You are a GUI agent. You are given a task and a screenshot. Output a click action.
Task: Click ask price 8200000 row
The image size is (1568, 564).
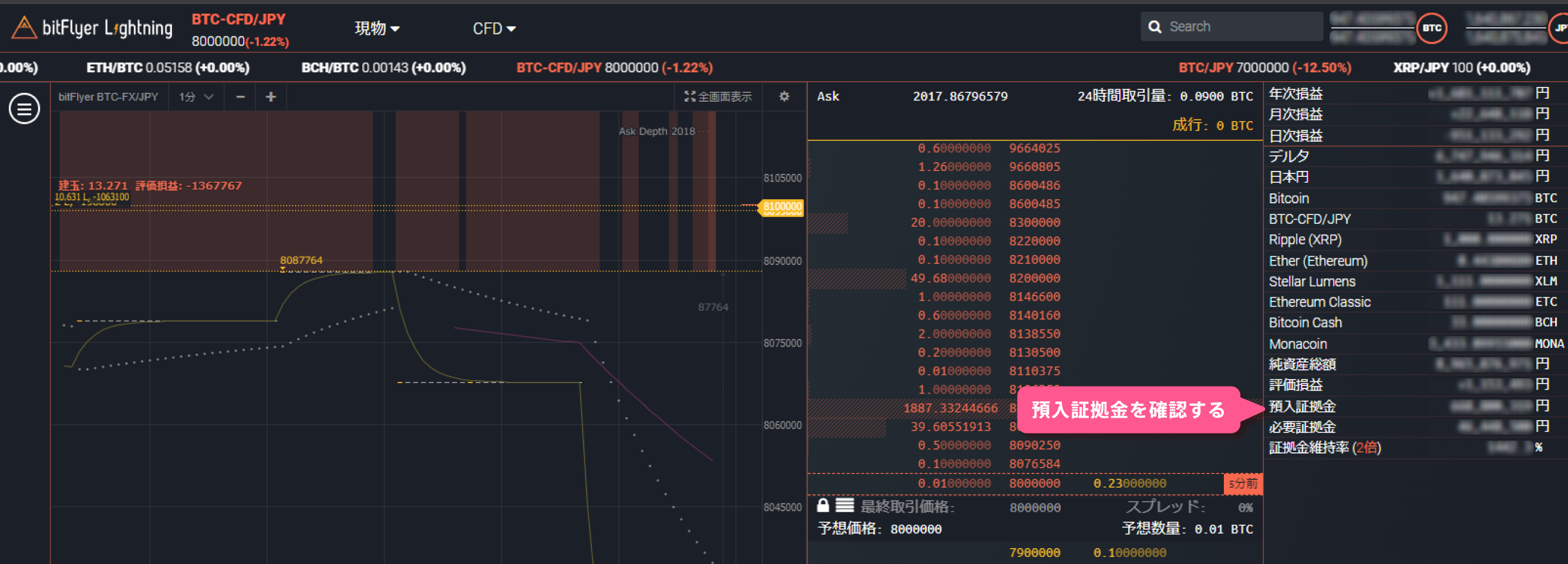[1035, 278]
